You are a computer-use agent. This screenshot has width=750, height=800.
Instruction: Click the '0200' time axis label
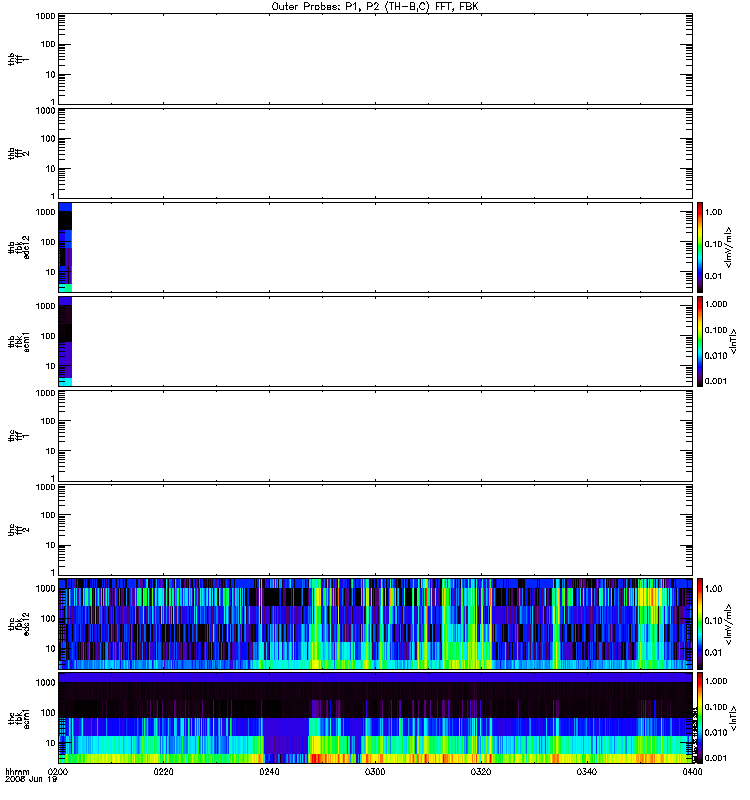tap(58, 772)
